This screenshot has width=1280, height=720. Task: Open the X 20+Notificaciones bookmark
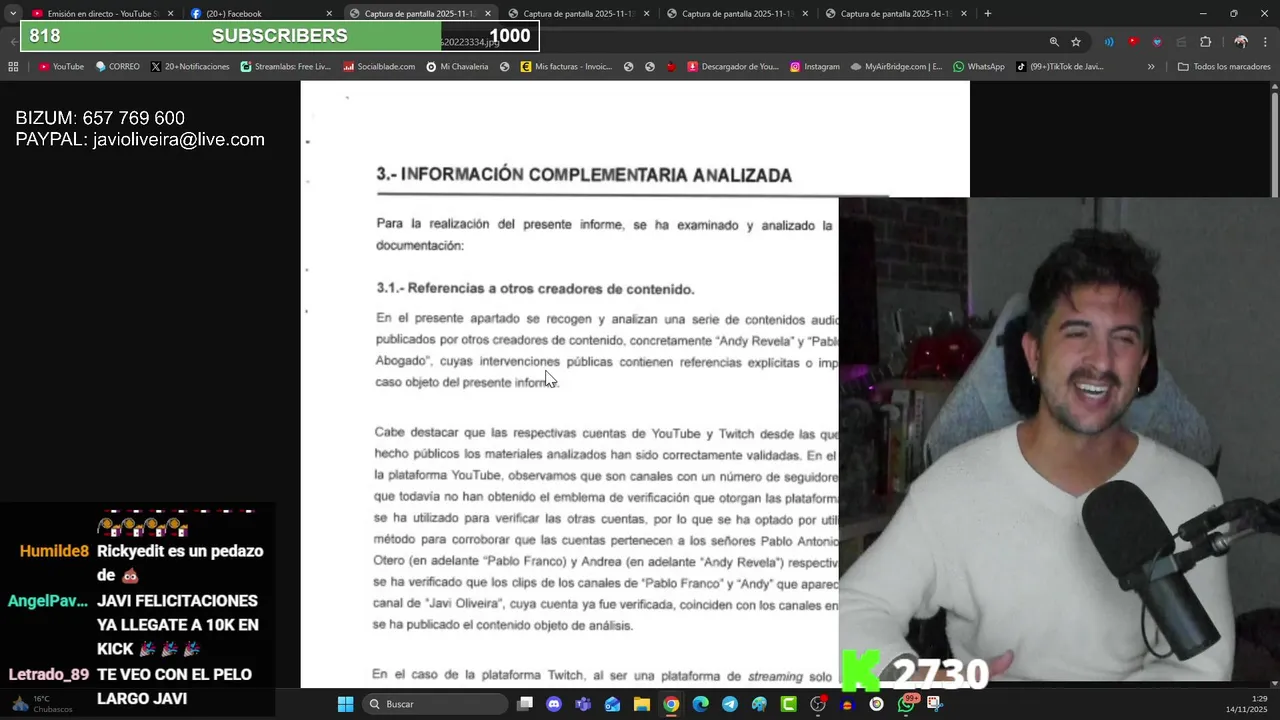pos(190,67)
